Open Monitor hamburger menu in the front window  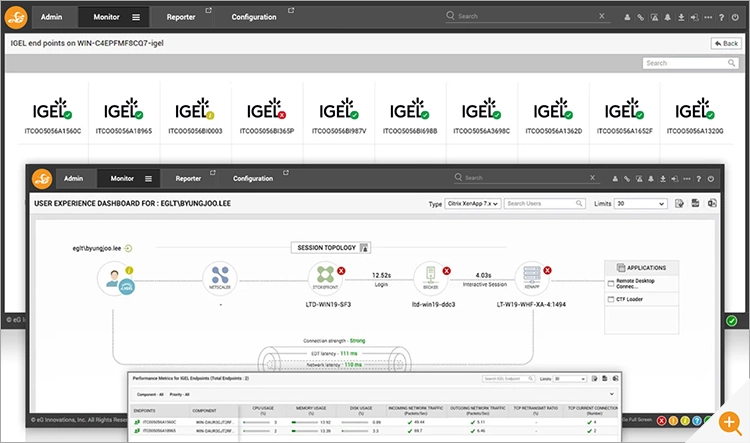tap(149, 179)
